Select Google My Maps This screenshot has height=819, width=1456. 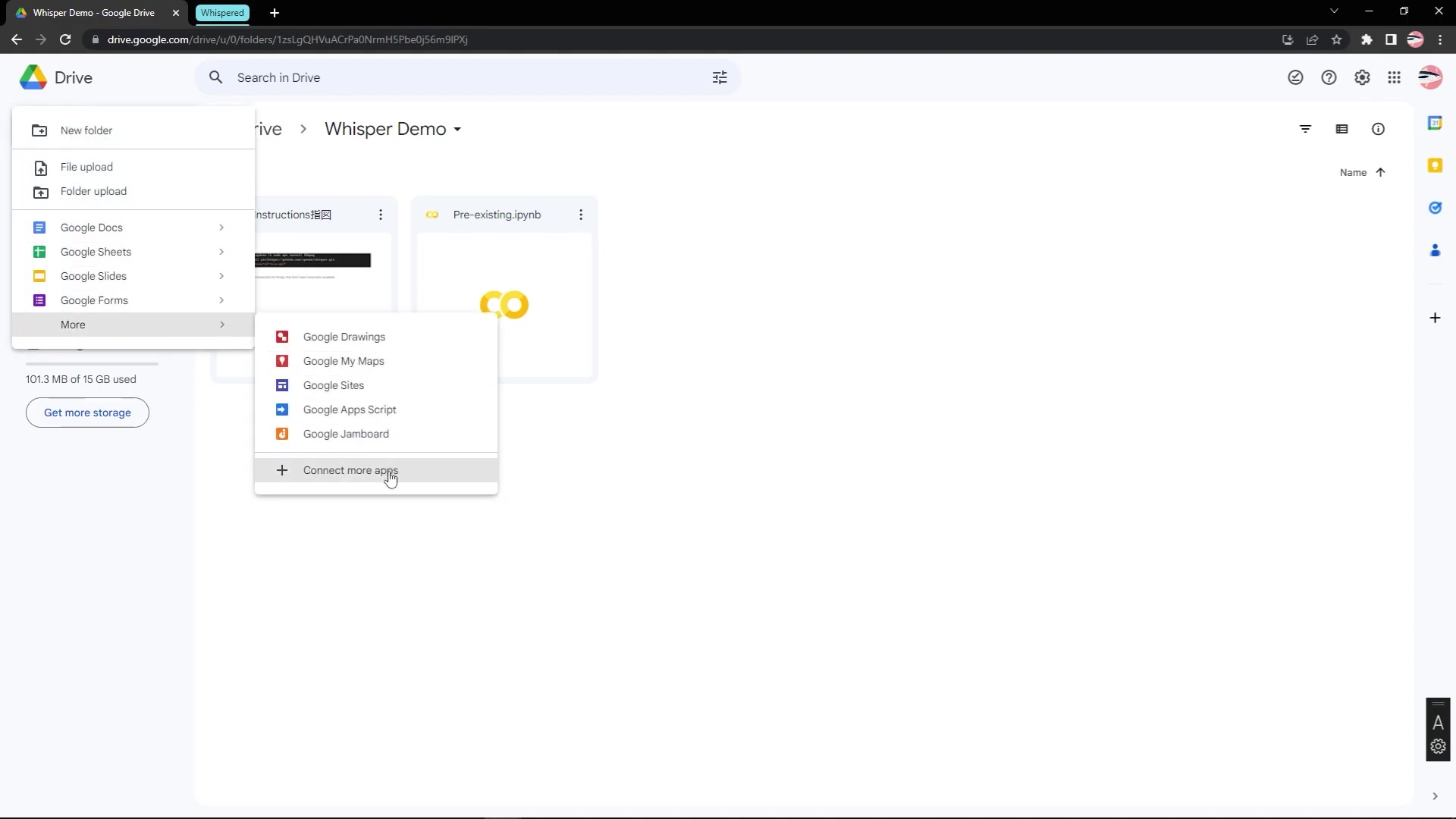coord(376,361)
